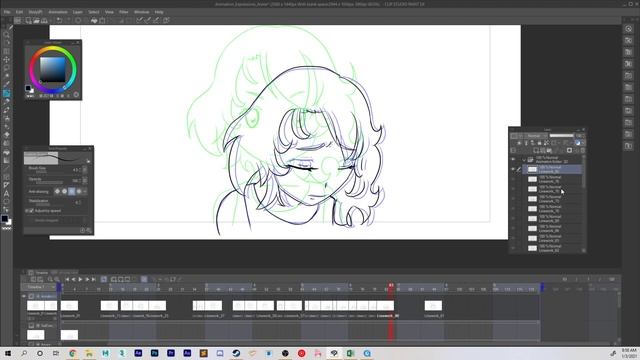Open the Help menu
Screen dimensions: 640x360
(x=159, y=12)
